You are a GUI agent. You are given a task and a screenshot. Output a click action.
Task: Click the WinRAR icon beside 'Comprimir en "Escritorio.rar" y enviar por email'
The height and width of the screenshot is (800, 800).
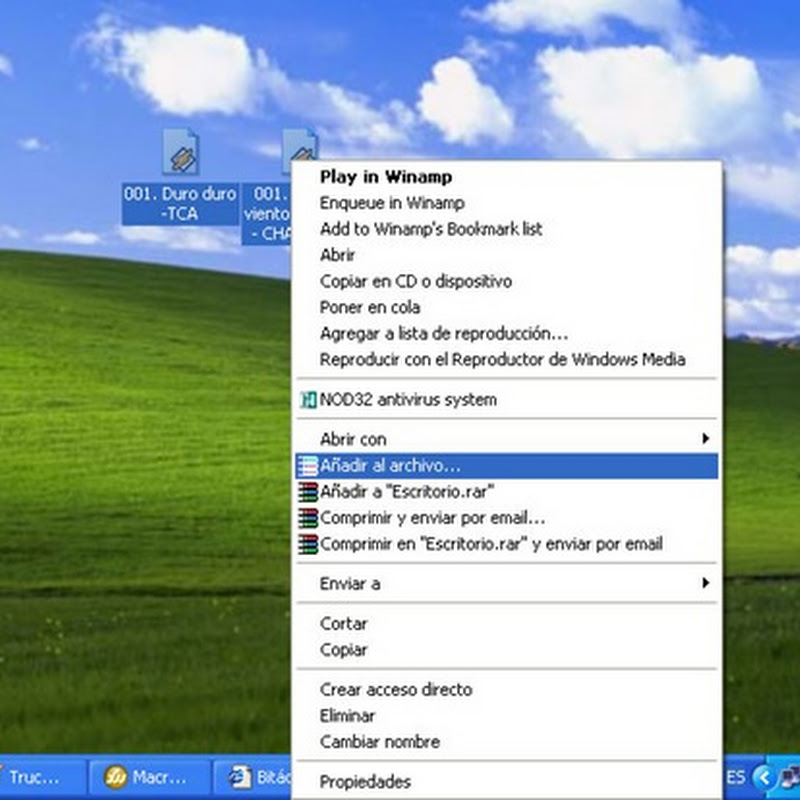(x=308, y=544)
